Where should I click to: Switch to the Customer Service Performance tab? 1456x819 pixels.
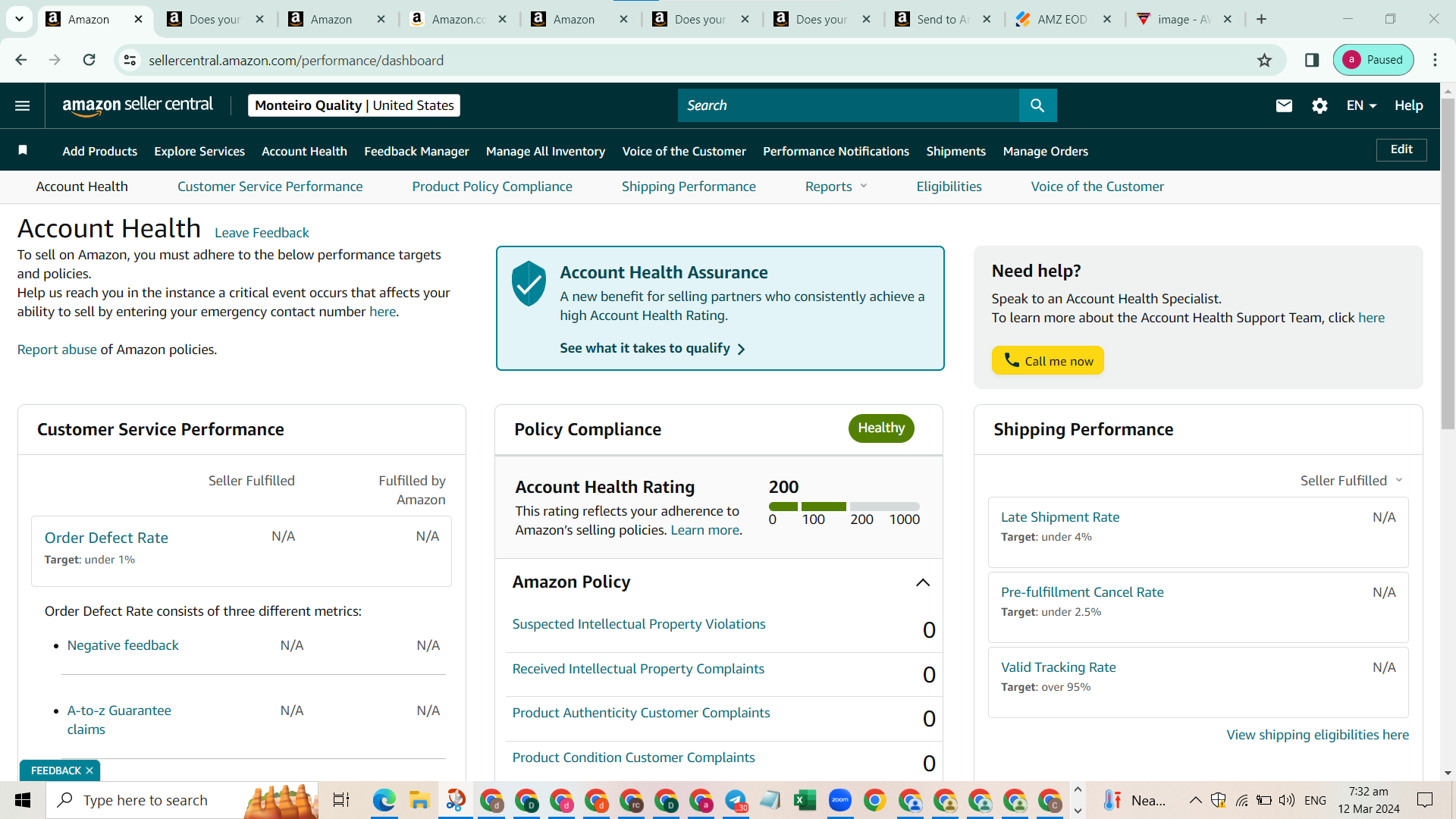point(270,187)
